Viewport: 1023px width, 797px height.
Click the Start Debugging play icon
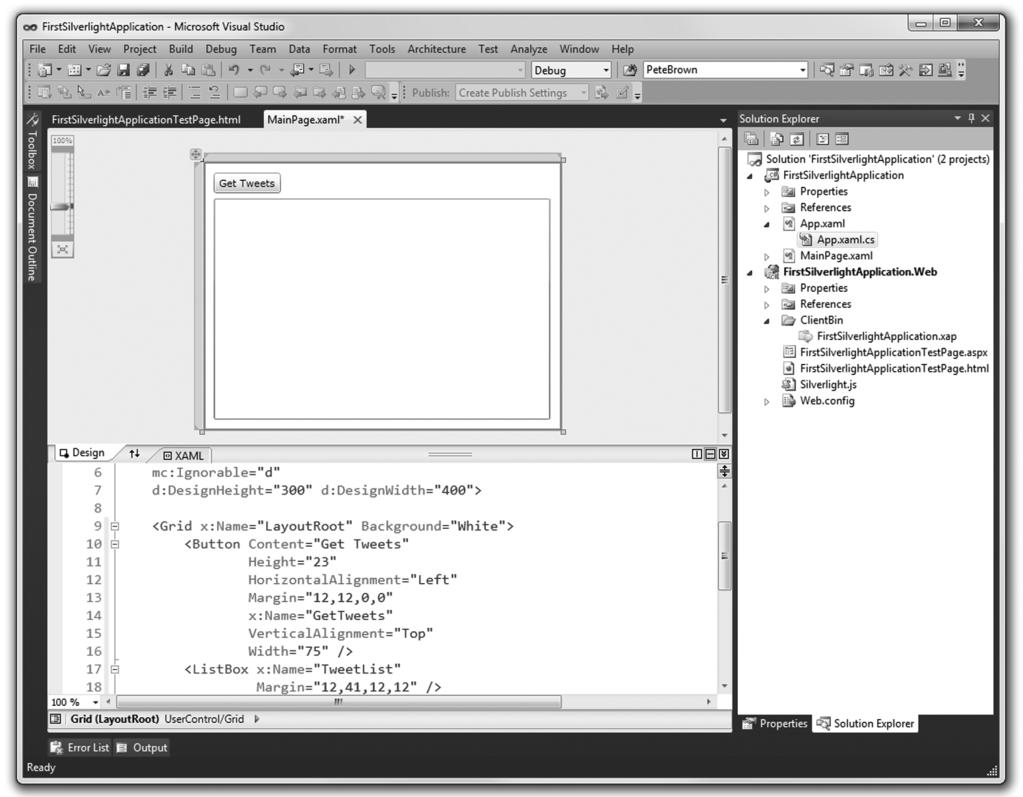pyautogui.click(x=352, y=70)
